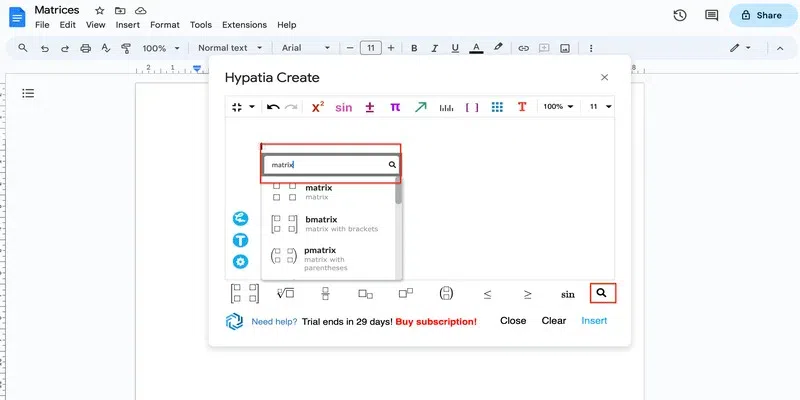Open the Normal text style dropdown
The image size is (800, 400).
(x=230, y=48)
